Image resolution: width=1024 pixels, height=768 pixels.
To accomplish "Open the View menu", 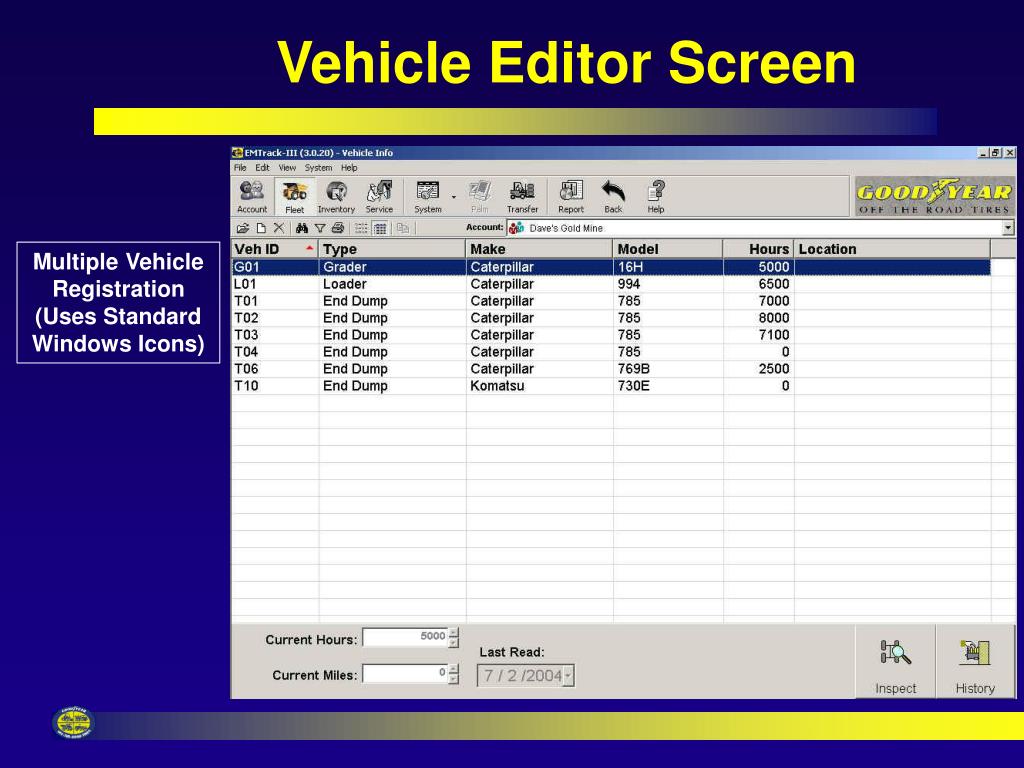I will pyautogui.click(x=287, y=168).
